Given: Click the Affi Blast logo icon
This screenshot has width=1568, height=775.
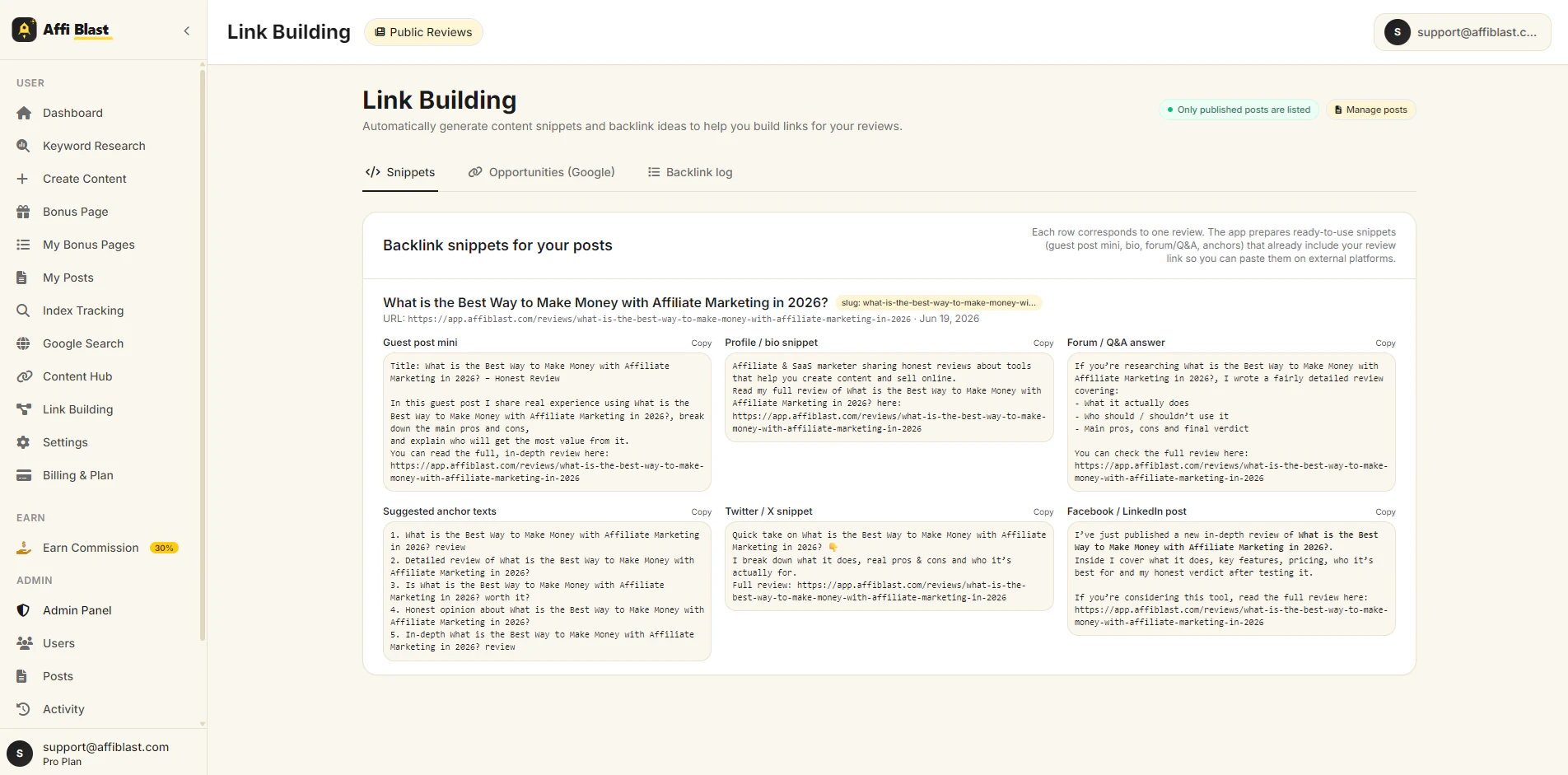Looking at the screenshot, I should click(x=24, y=30).
